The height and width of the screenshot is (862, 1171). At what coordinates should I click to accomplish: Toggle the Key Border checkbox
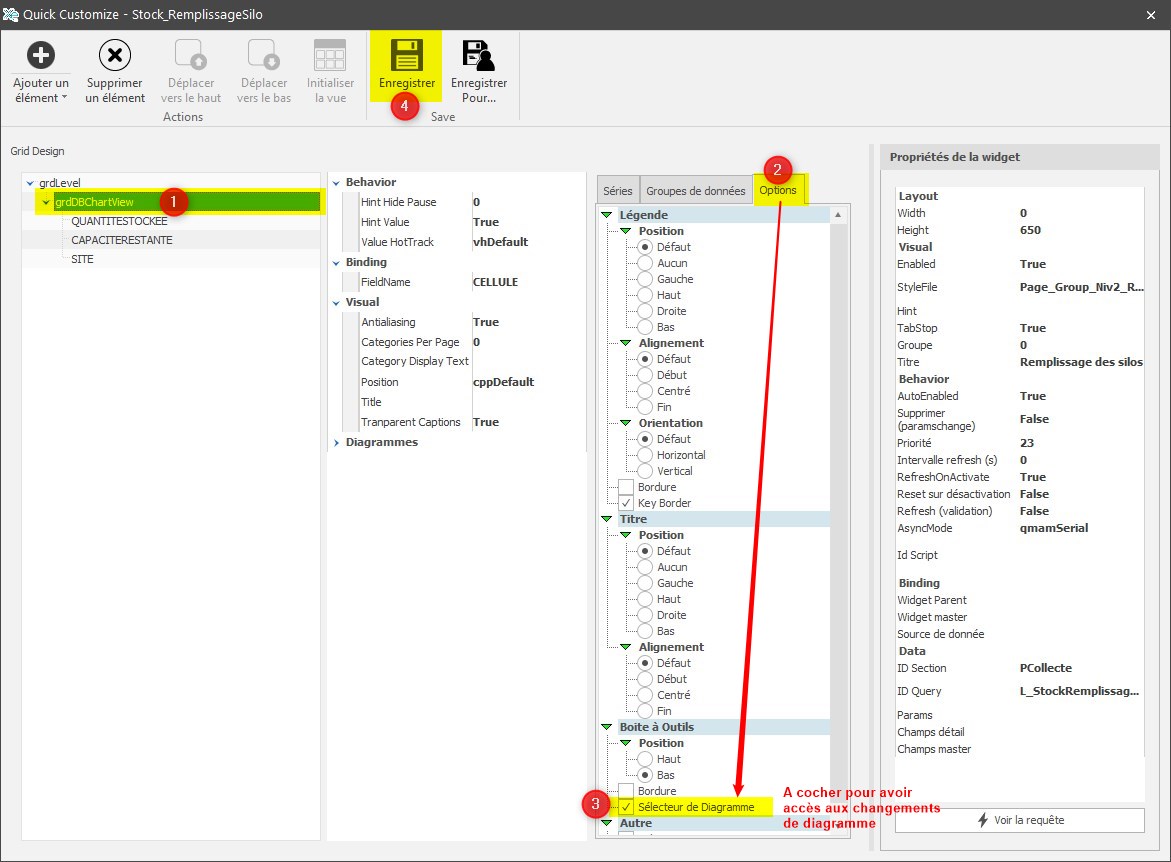627,503
